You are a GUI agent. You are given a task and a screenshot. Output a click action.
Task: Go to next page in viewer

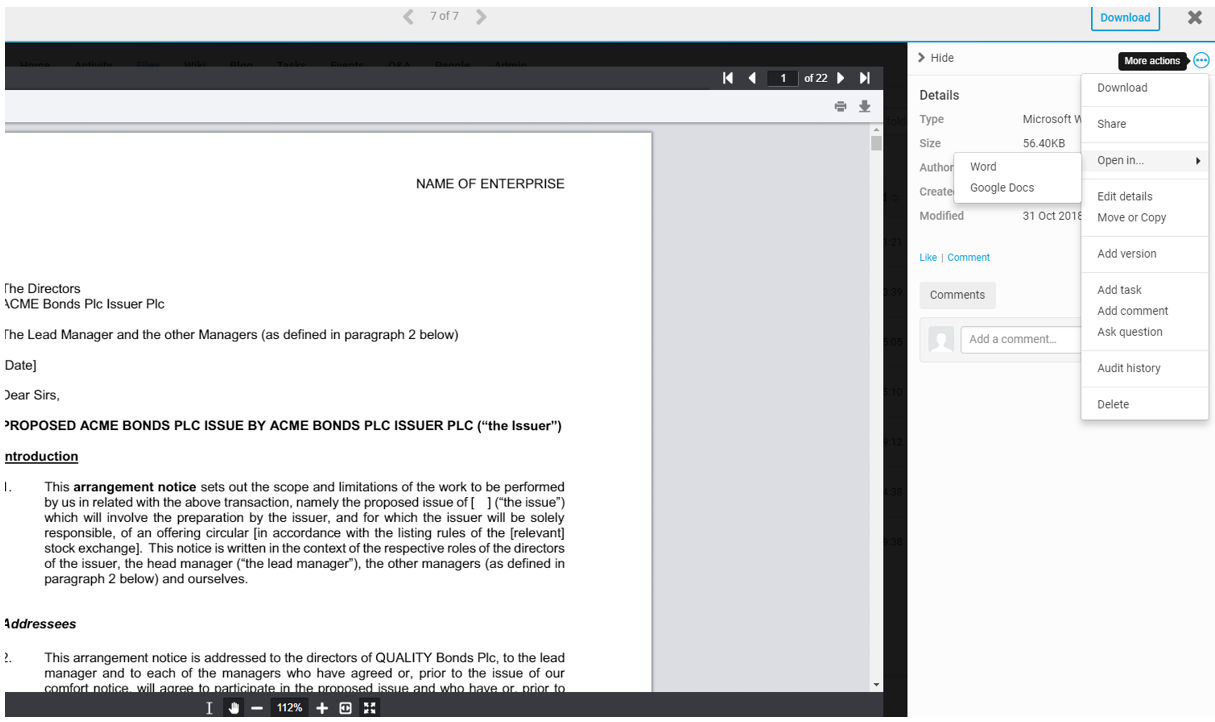click(x=841, y=78)
